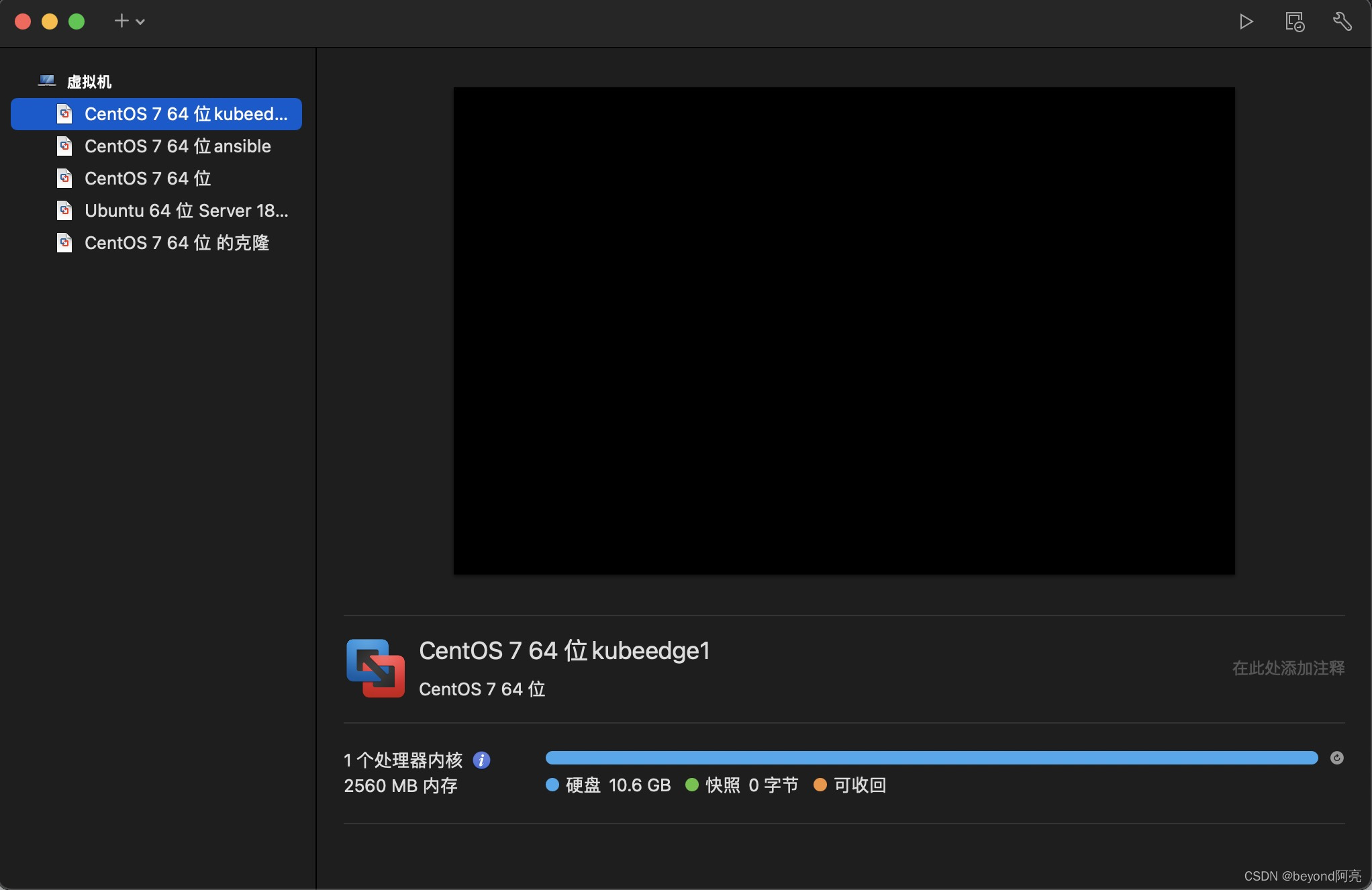Click the blue 硬盘 legend dot
Image resolution: width=1372 pixels, height=890 pixels.
[552, 785]
